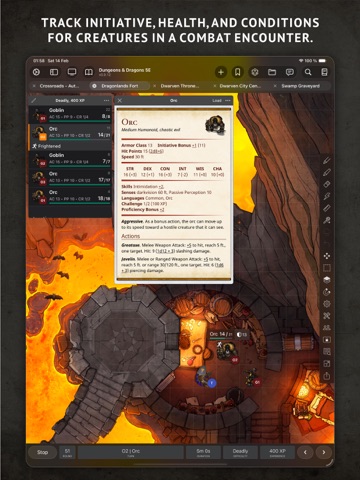Roll the Initiative Bonus +1 link
The width and height of the screenshot is (360, 480).
pos(194,145)
